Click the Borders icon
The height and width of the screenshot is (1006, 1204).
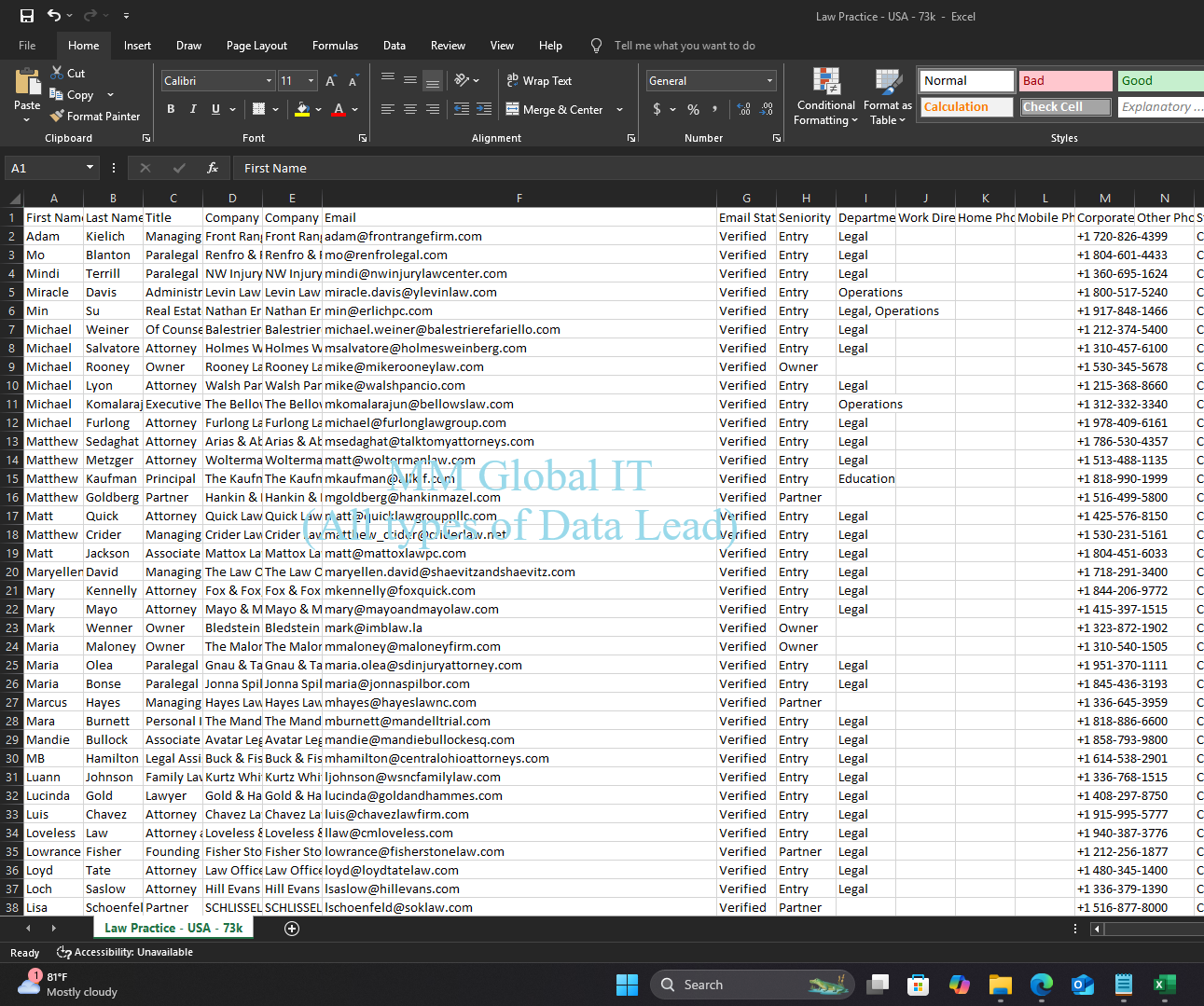259,109
